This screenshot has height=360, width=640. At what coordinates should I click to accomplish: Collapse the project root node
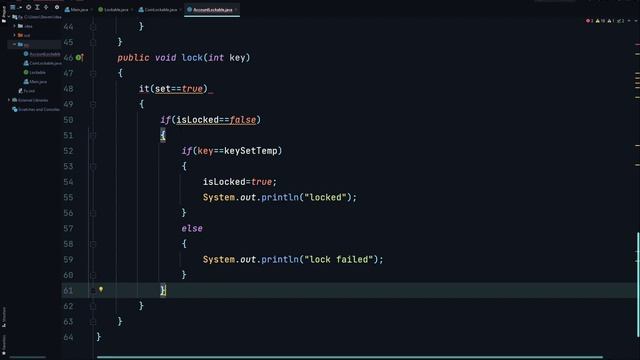[9, 17]
